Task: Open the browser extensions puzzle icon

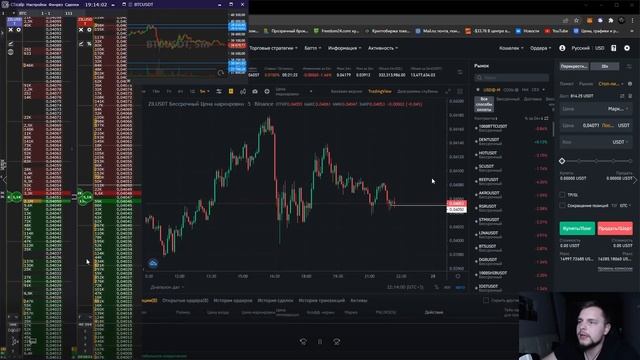Action: pos(611,20)
